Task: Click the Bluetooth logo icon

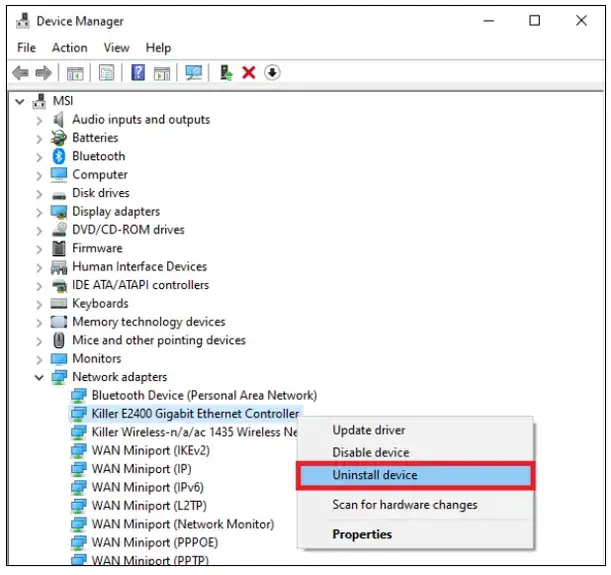Action: coord(59,156)
